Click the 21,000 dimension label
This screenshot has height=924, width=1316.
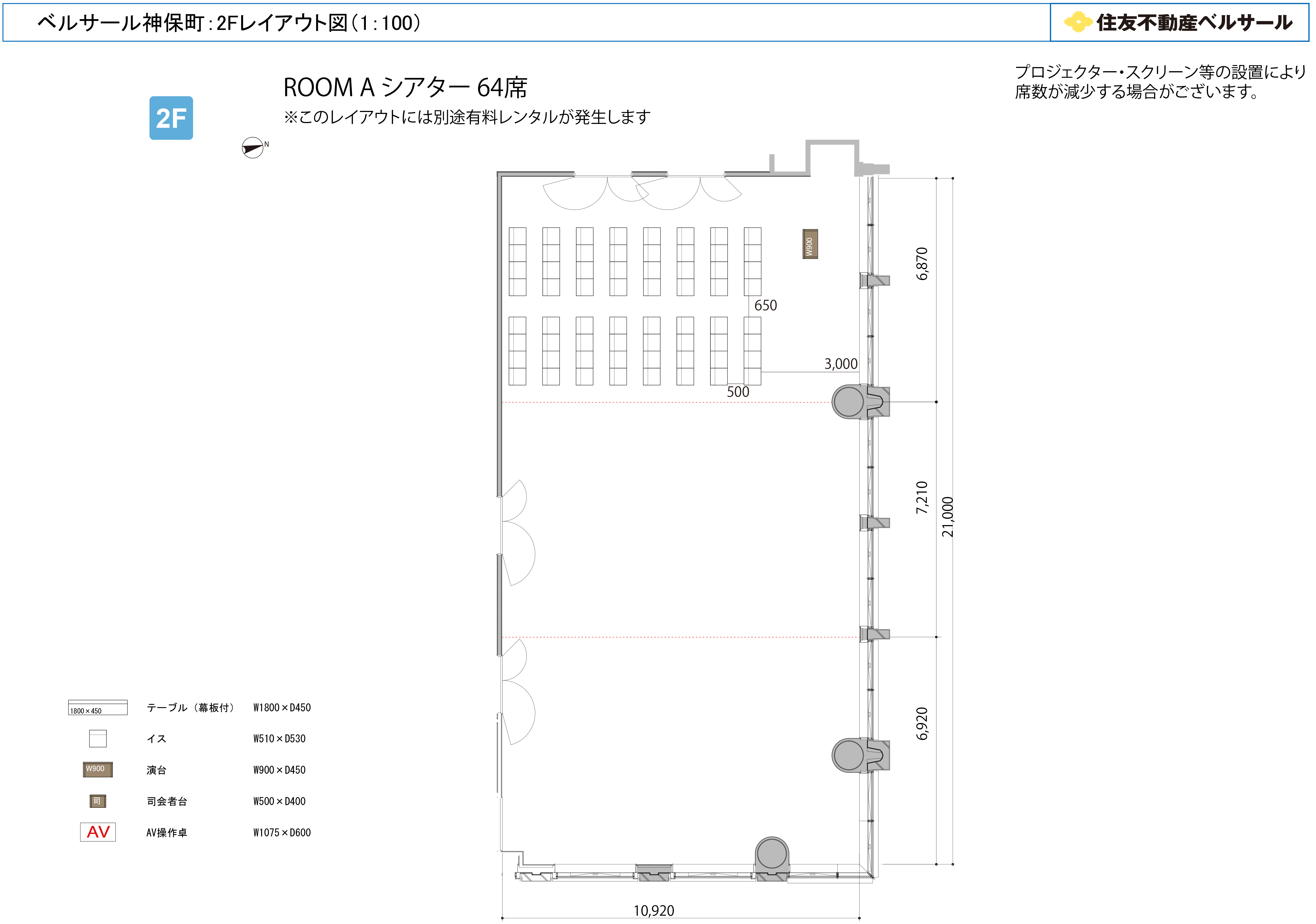pyautogui.click(x=947, y=516)
